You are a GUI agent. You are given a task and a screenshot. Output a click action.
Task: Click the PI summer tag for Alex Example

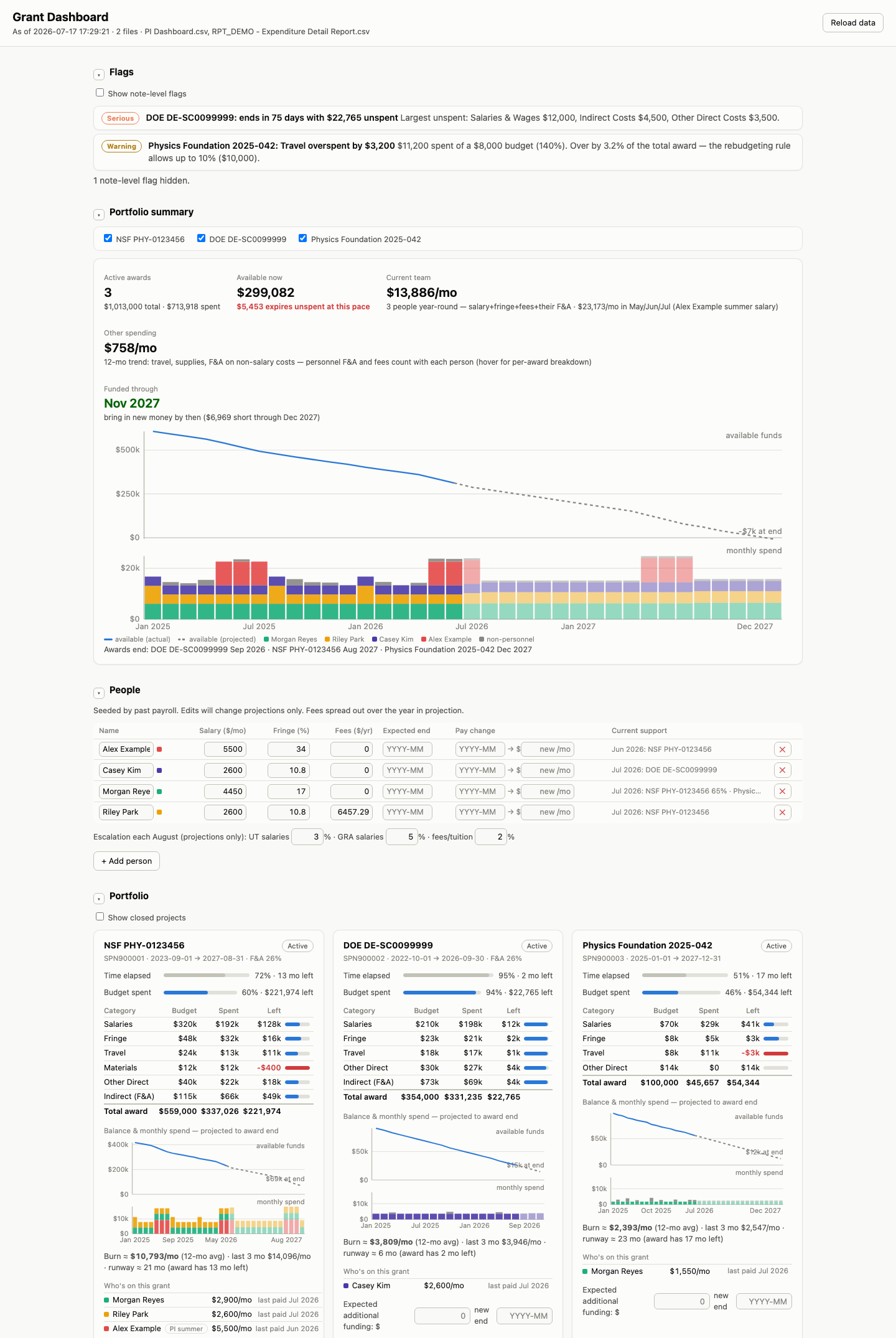click(x=186, y=1329)
